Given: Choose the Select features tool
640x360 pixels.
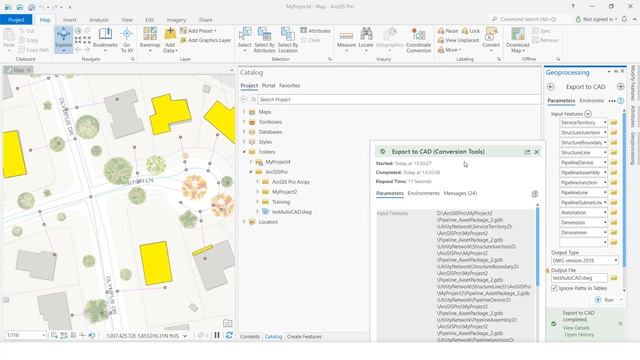Looking at the screenshot, I should (244, 39).
